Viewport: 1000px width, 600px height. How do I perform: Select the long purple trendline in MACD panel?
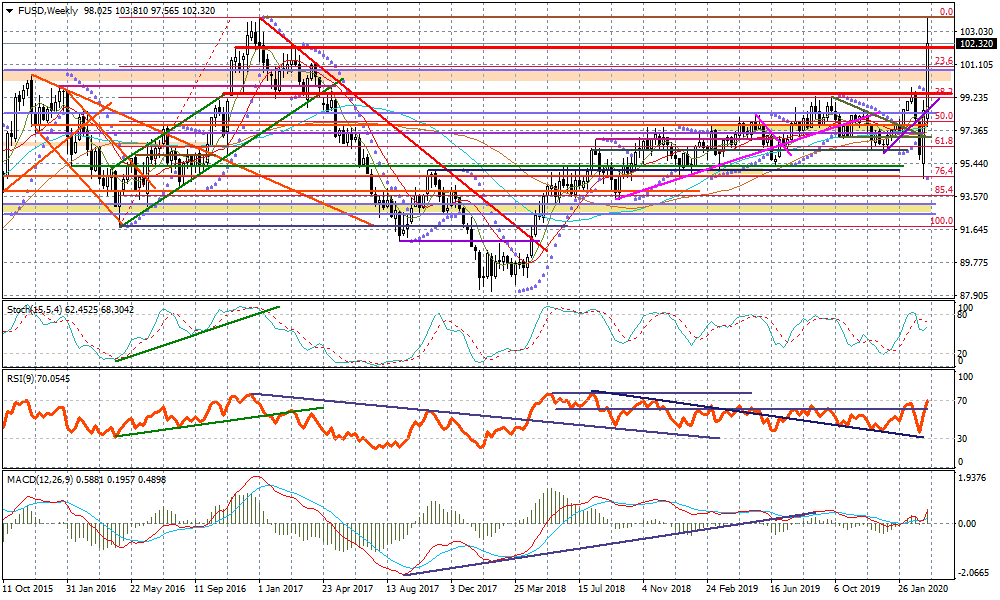[609, 543]
